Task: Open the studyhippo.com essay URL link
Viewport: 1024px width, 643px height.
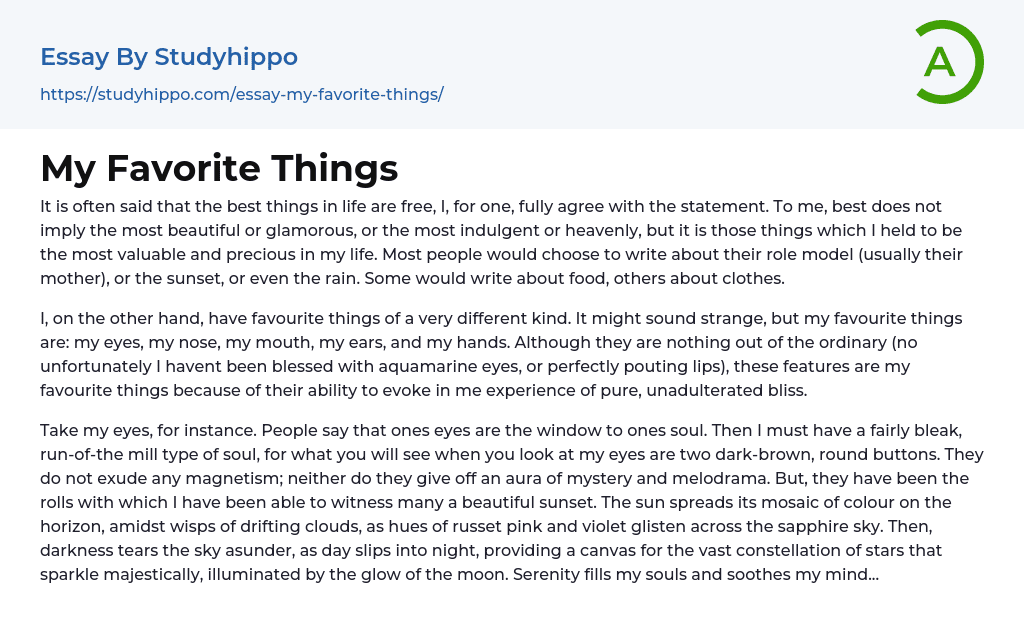Action: [241, 95]
